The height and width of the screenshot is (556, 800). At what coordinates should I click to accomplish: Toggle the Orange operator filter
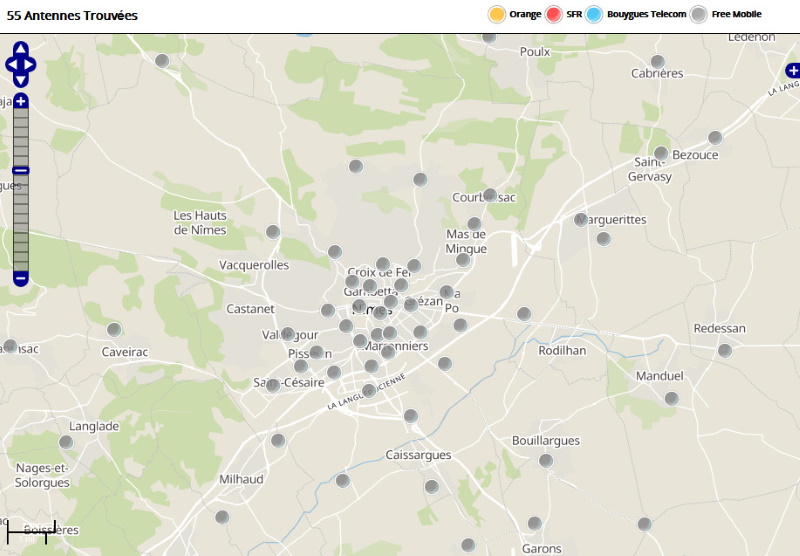click(x=496, y=14)
